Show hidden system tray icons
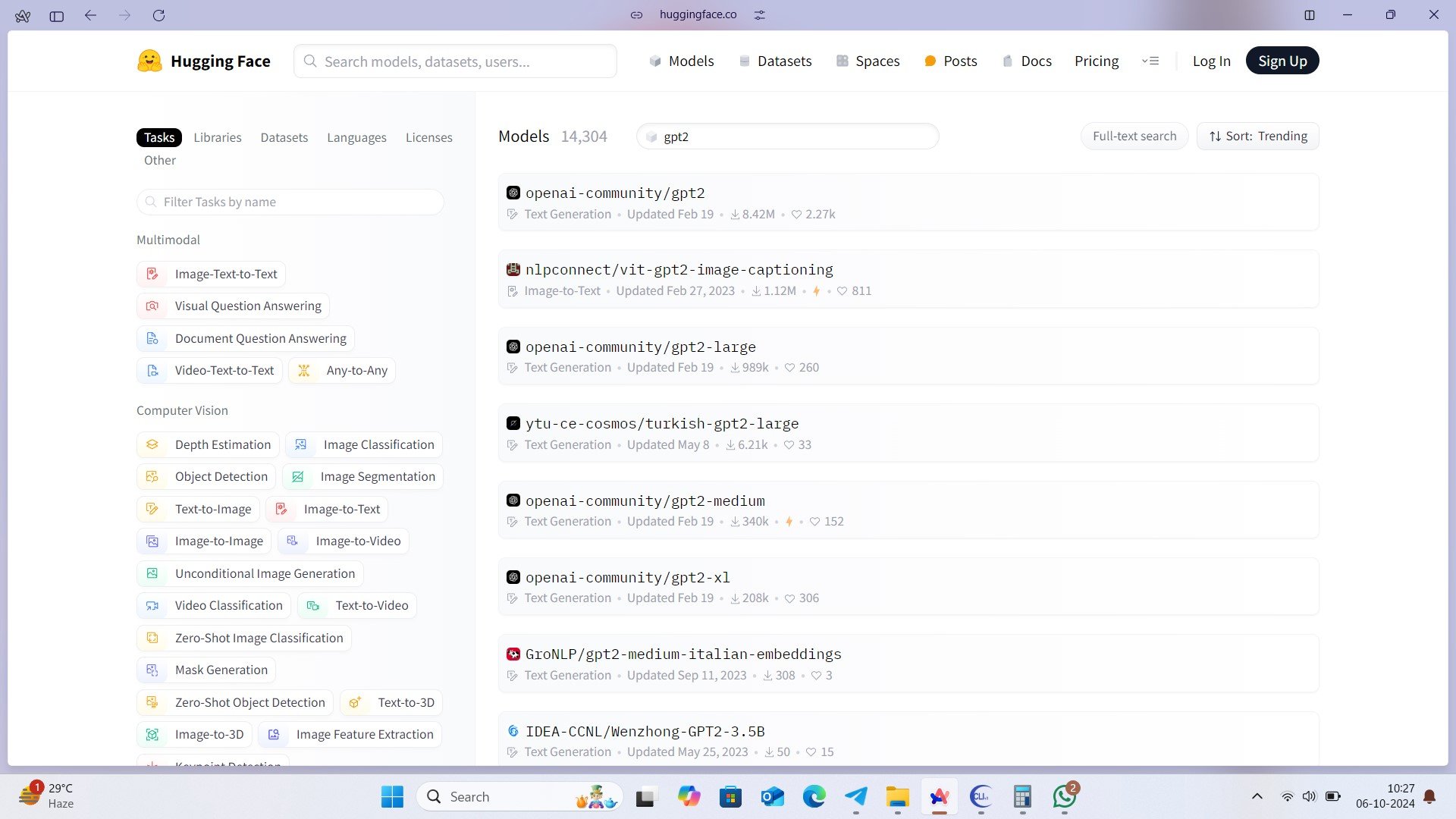1456x819 pixels. [1257, 796]
